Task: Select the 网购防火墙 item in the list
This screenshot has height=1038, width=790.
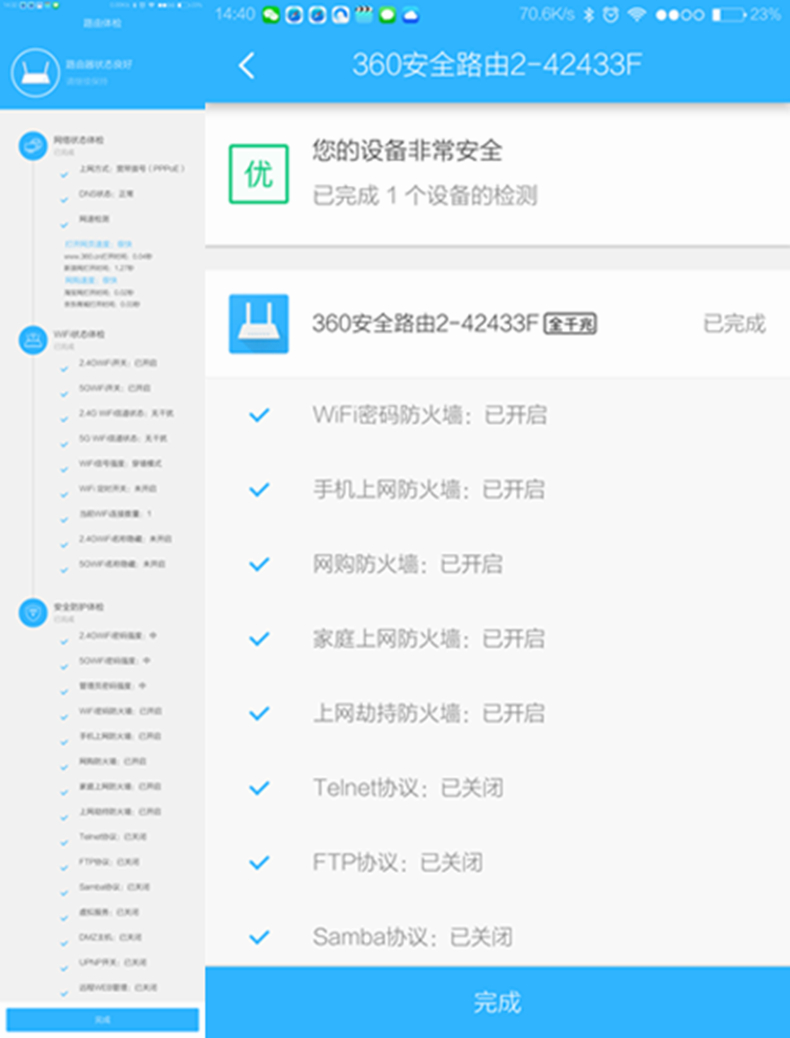Action: point(407,564)
